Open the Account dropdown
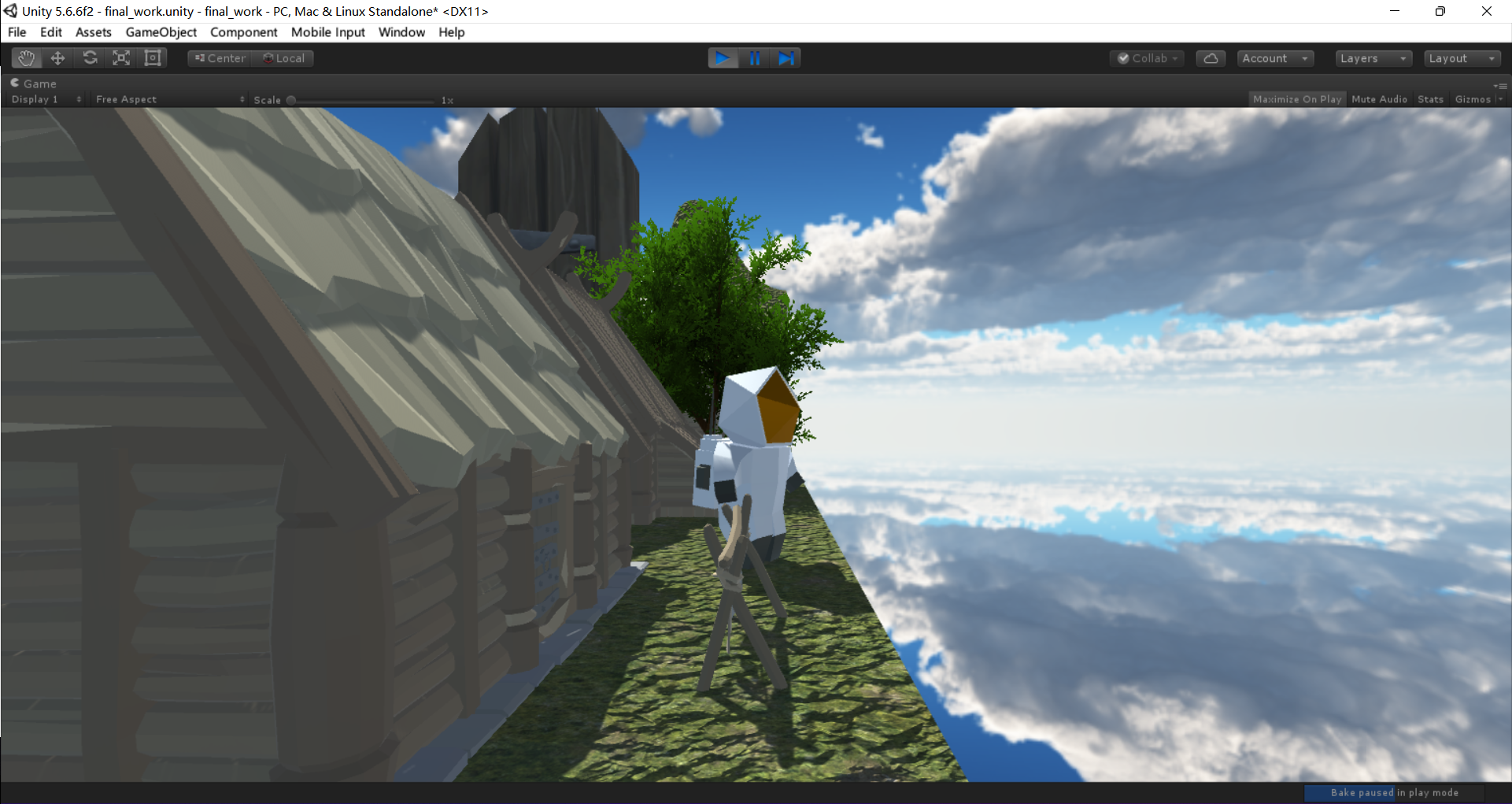Image resolution: width=1512 pixels, height=804 pixels. pyautogui.click(x=1275, y=58)
